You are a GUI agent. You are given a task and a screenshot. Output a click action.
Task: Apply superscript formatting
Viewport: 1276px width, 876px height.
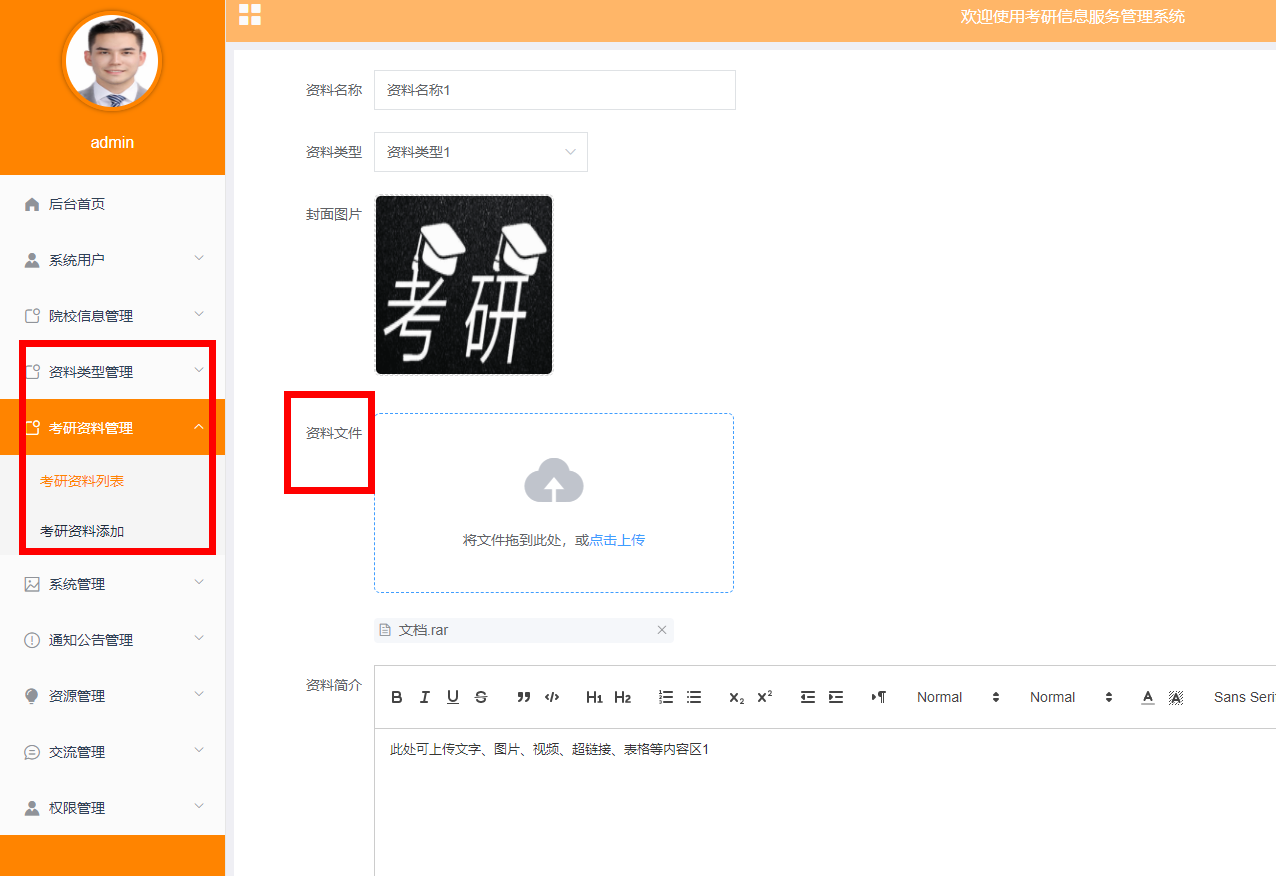pos(764,697)
